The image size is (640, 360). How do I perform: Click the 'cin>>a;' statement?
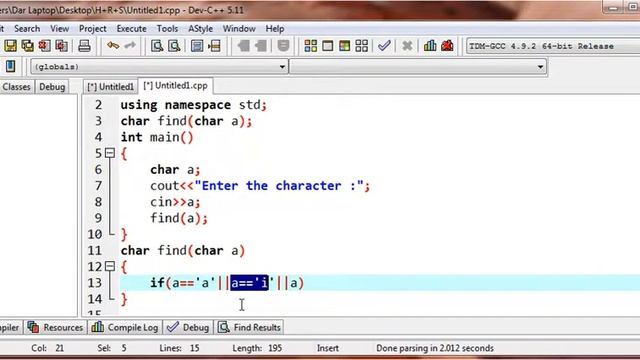click(175, 202)
